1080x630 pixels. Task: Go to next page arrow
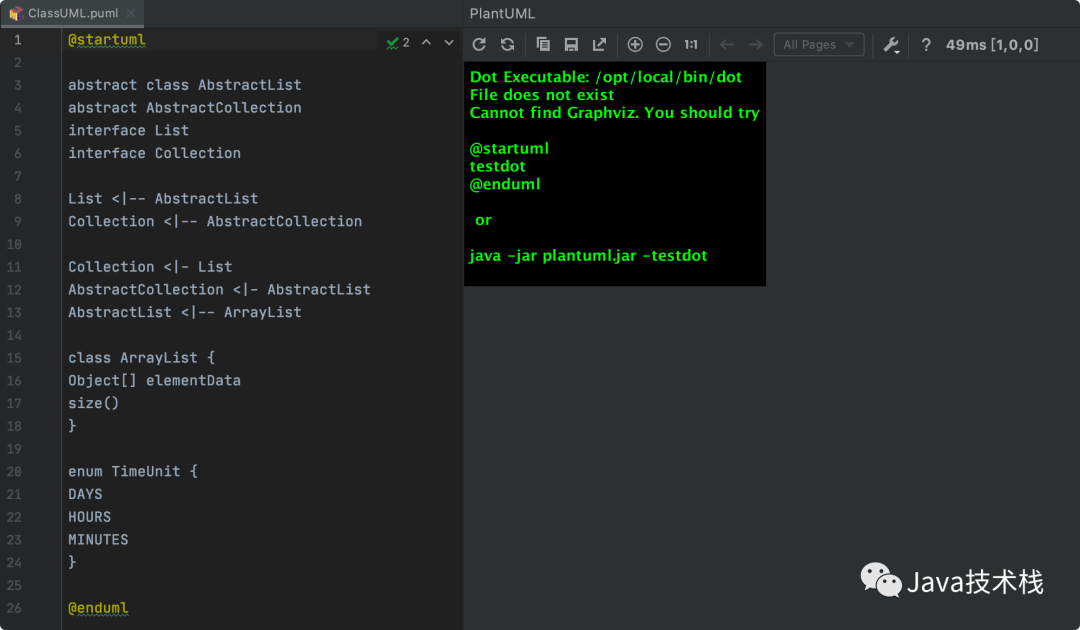(756, 45)
